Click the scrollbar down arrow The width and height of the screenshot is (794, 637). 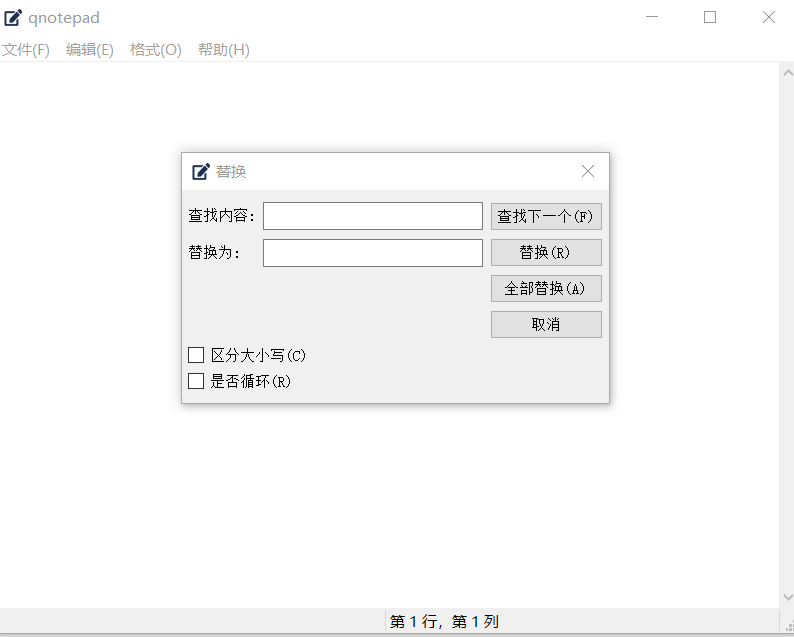786,597
